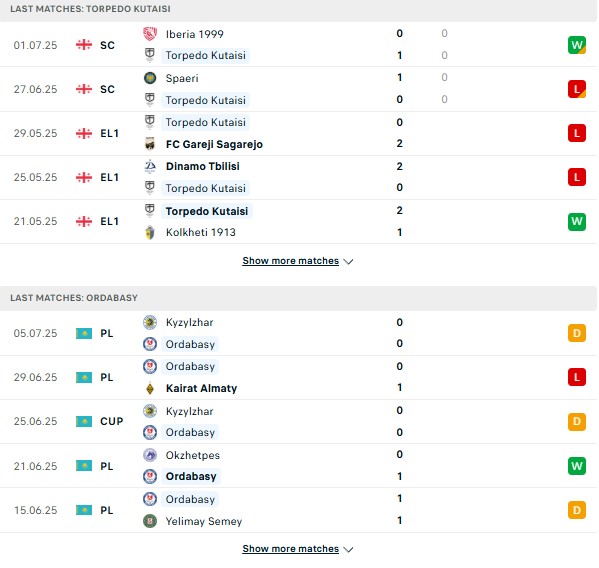Open the Dinamo Tbilisi team link

(202, 166)
